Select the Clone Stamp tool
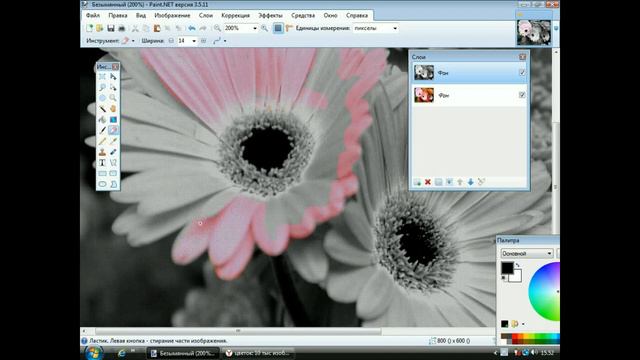Image resolution: width=640 pixels, height=360 pixels. click(x=102, y=152)
